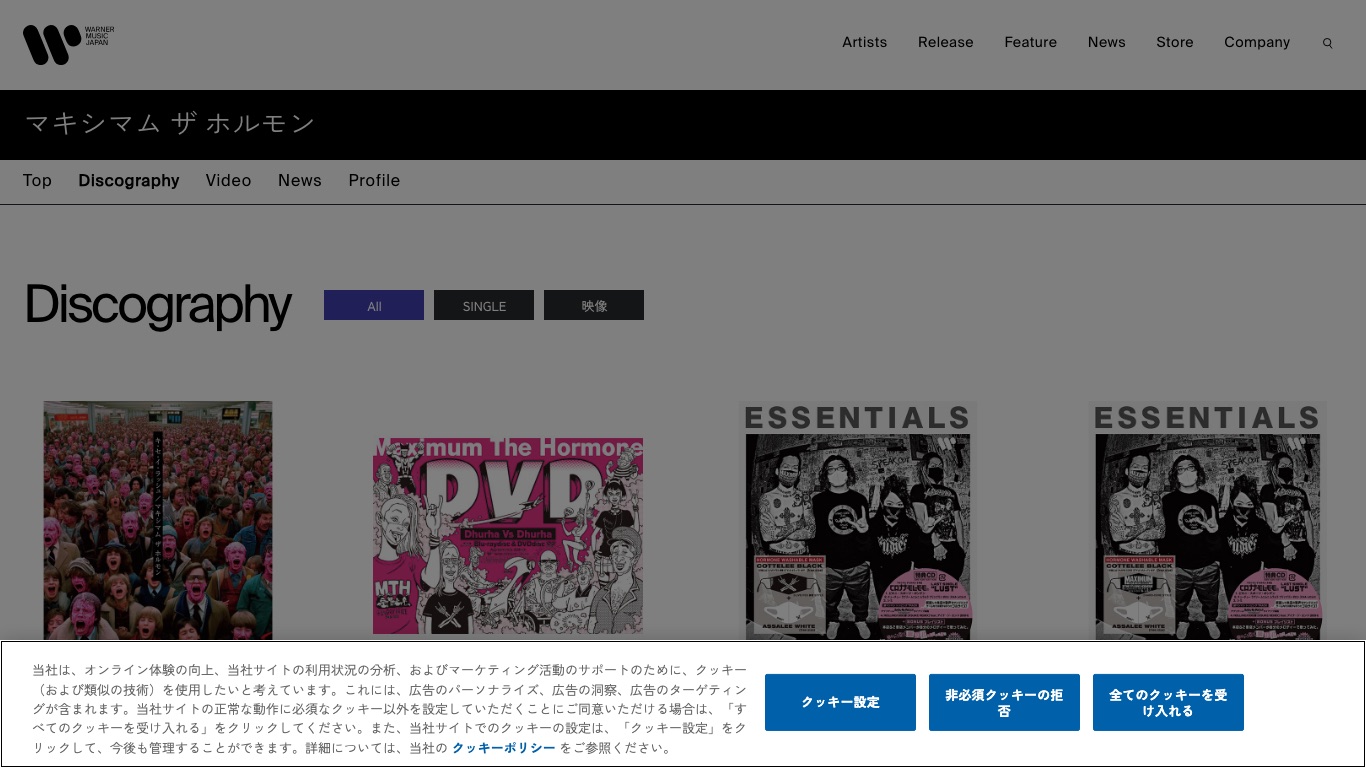Click 非必須クッキーの拒否 button

click(1004, 702)
